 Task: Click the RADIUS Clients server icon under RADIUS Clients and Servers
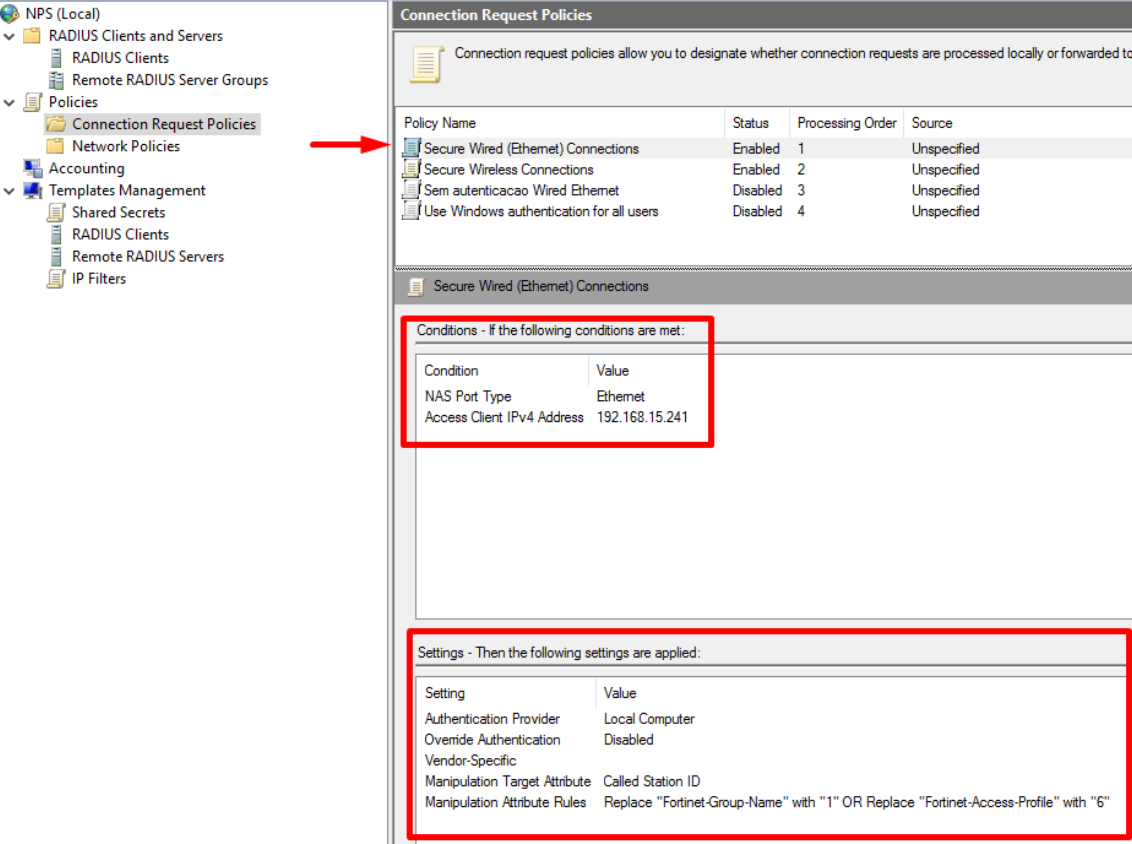point(56,58)
